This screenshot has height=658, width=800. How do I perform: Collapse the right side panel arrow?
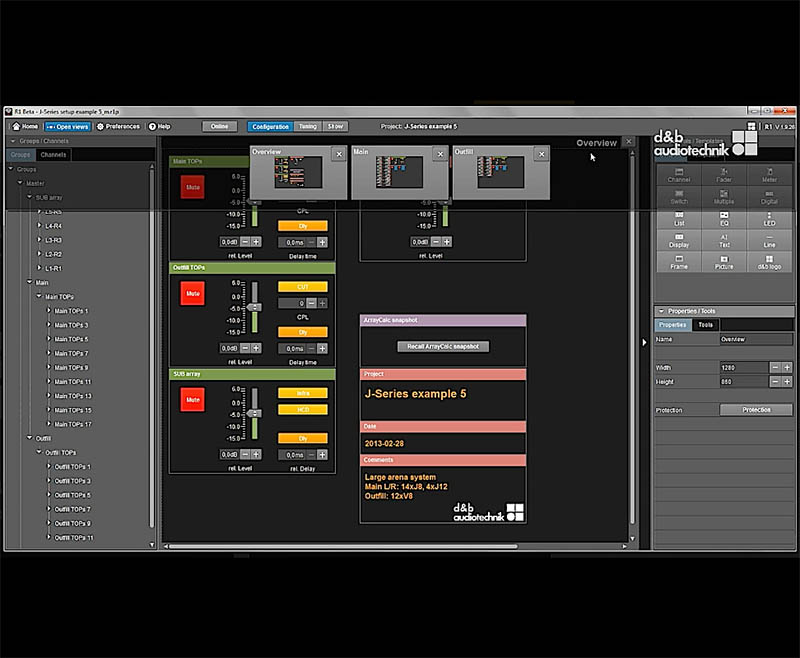[644, 342]
